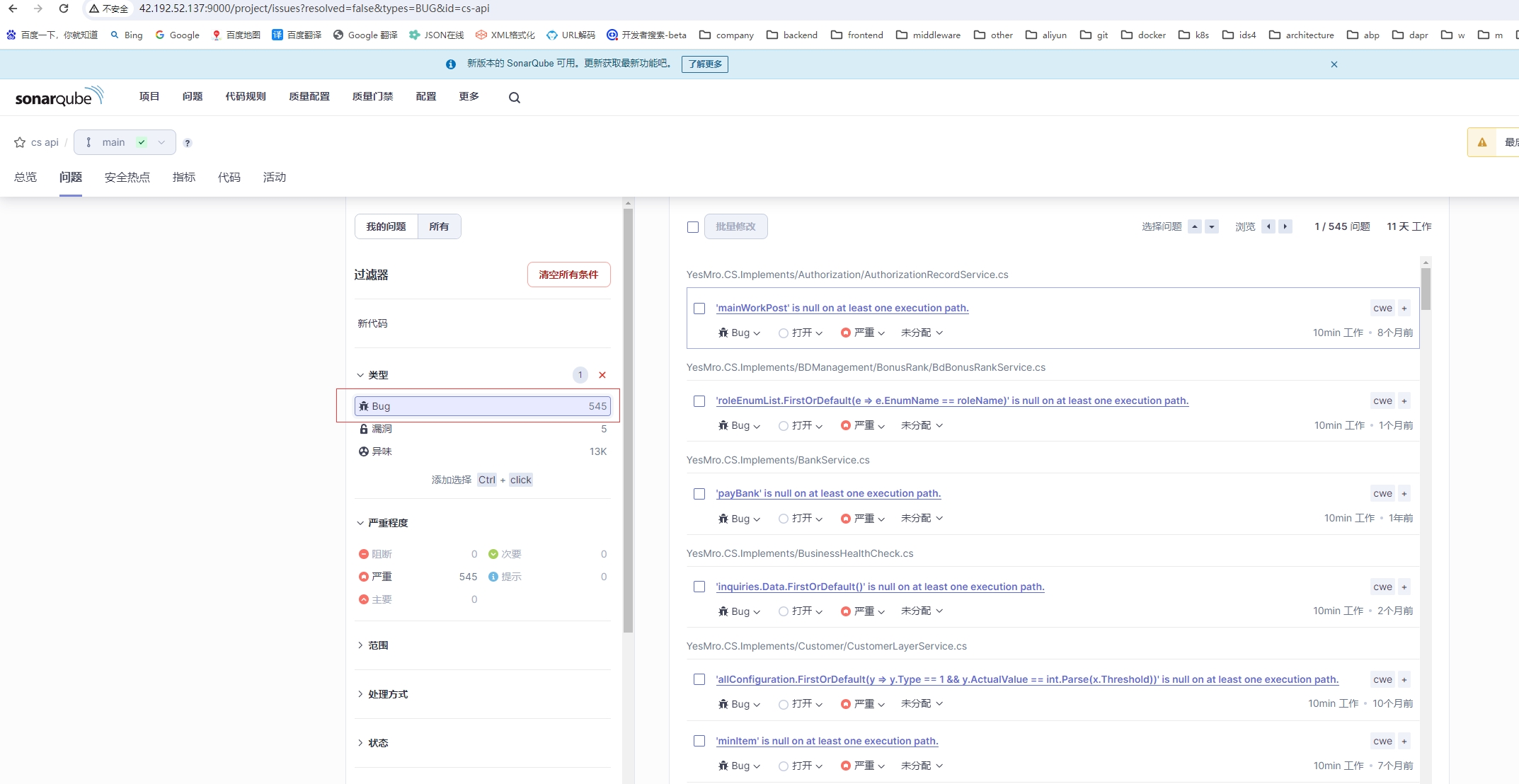Go to the next issue with the down arrow
Screen dimensions: 1519x784
point(1212,226)
